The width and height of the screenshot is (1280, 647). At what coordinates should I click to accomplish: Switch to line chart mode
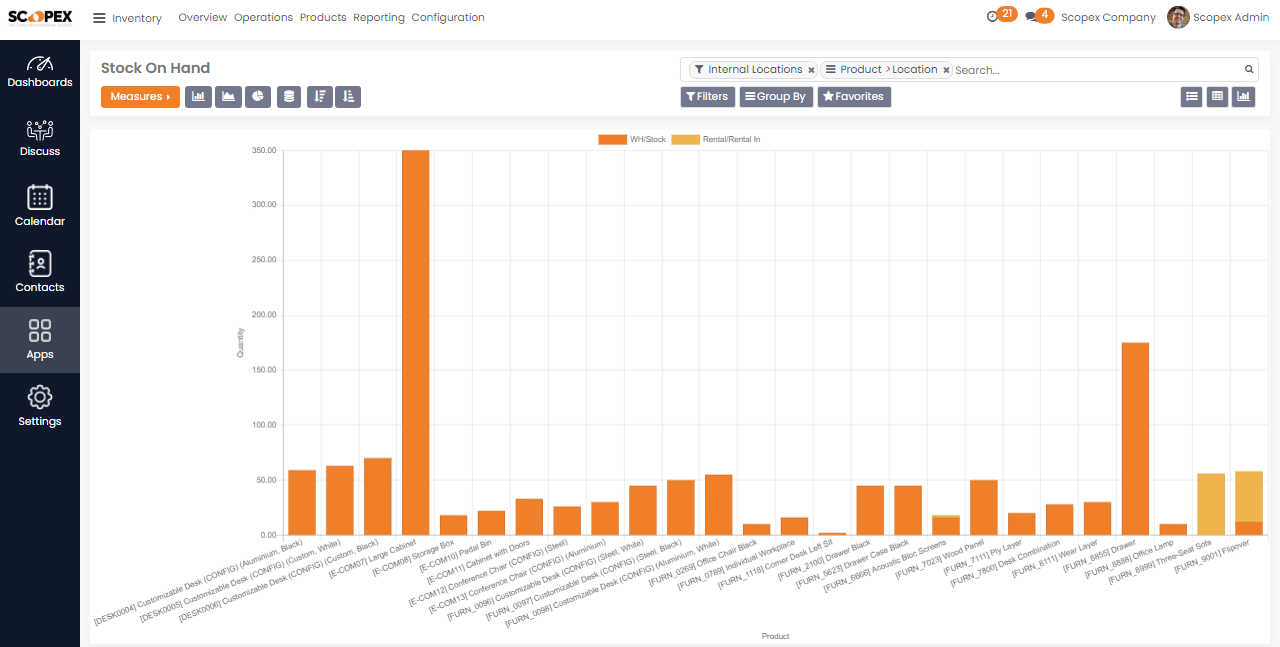(228, 97)
